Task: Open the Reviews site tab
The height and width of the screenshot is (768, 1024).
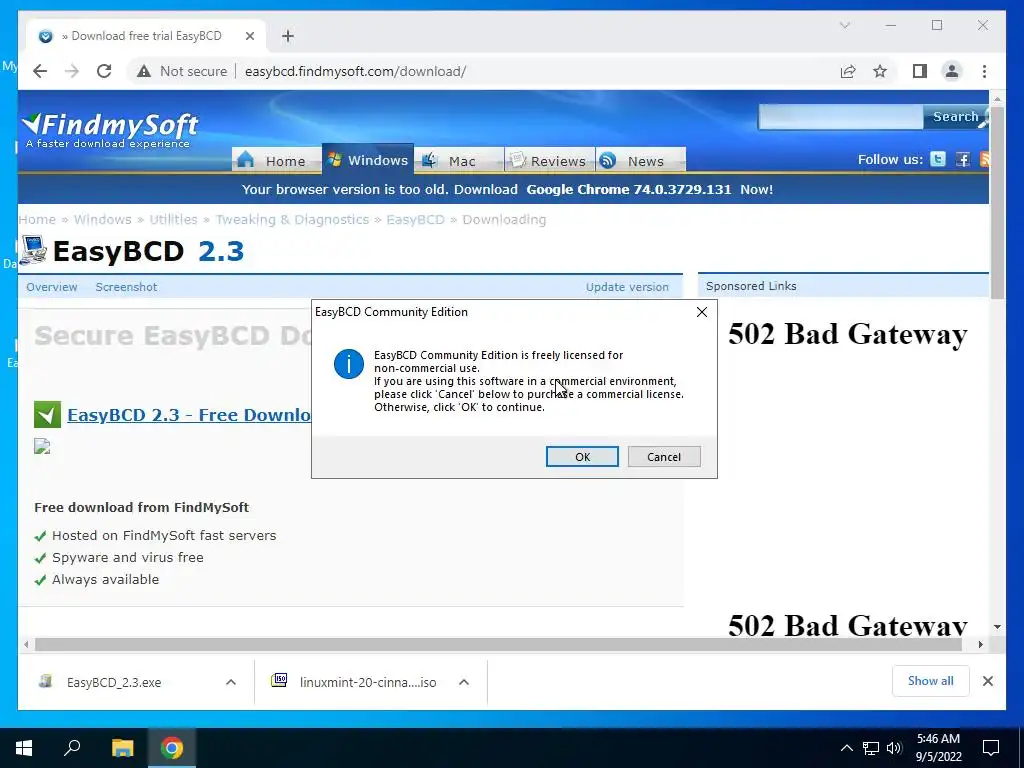Action: point(549,160)
